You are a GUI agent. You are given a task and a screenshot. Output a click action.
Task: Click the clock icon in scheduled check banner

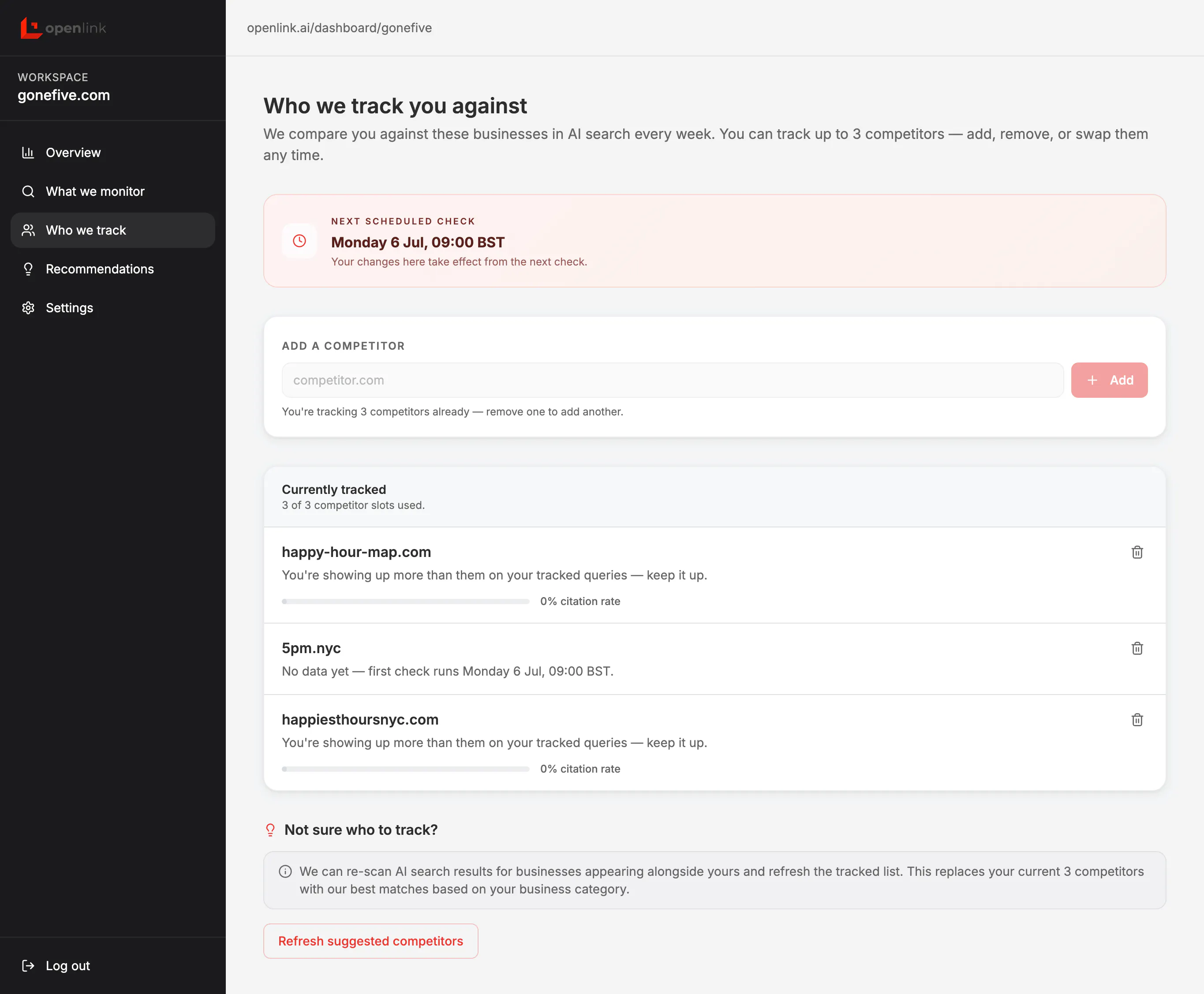point(299,241)
